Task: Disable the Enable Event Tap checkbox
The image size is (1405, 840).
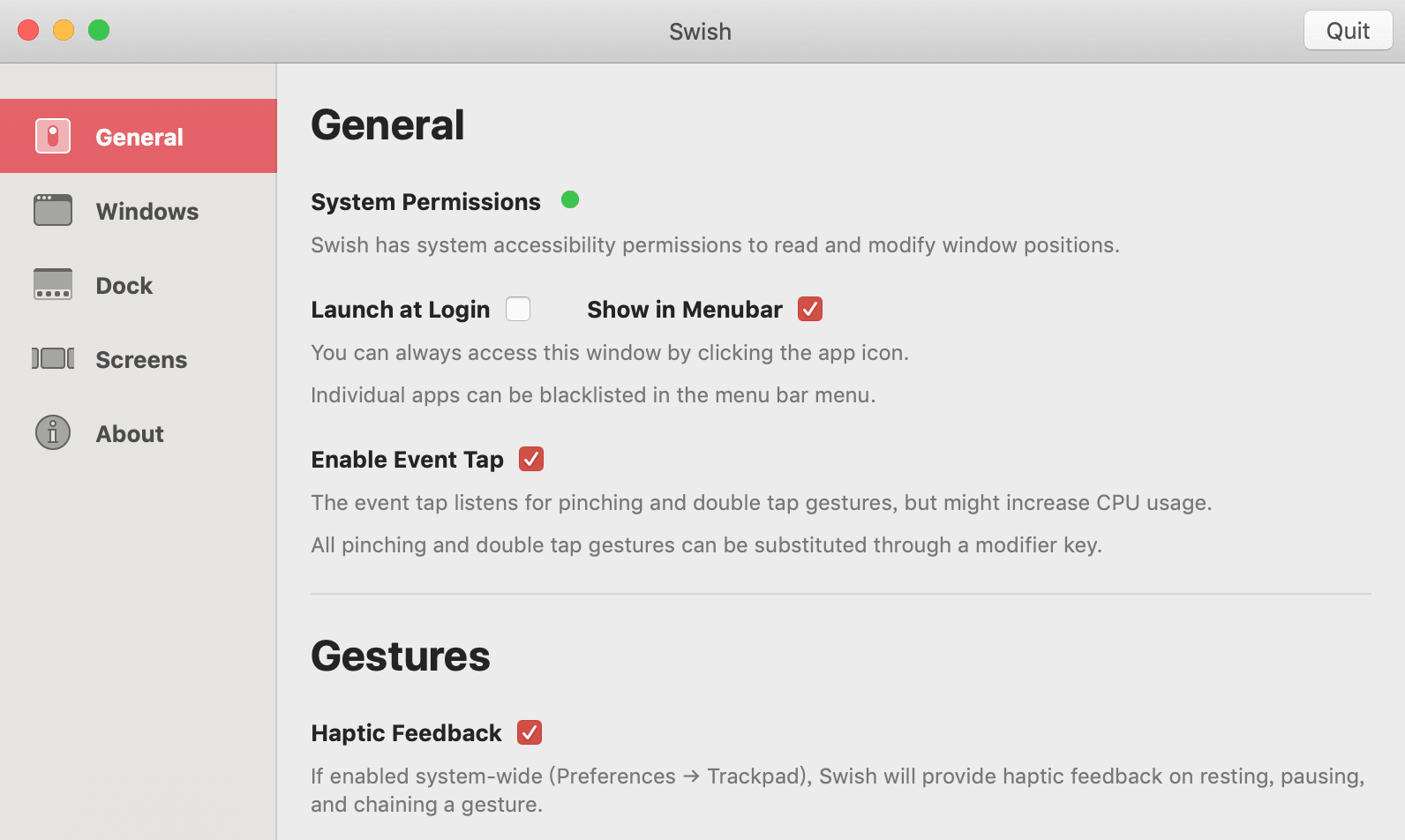Action: 531,459
